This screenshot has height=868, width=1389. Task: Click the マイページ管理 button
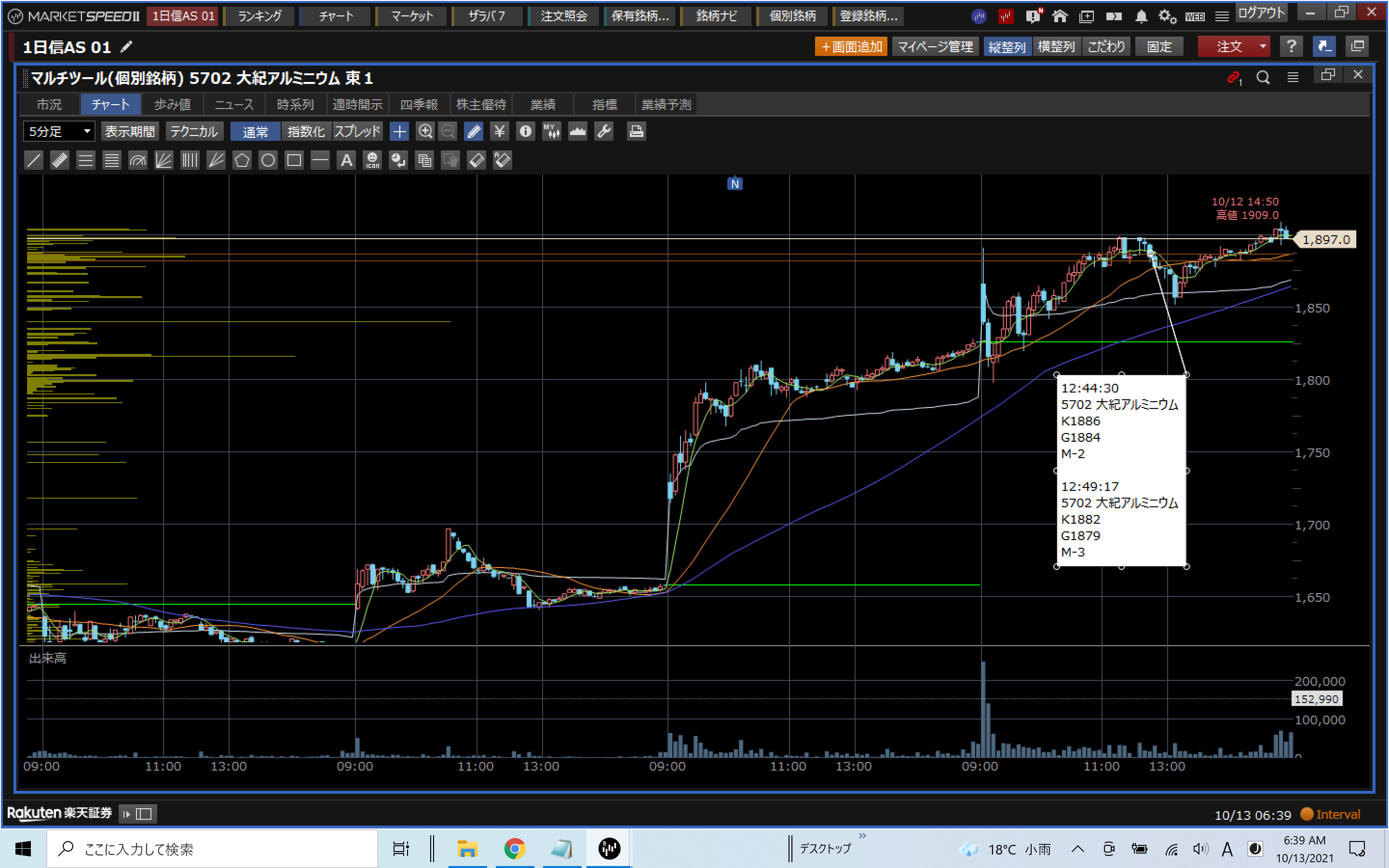click(x=935, y=46)
